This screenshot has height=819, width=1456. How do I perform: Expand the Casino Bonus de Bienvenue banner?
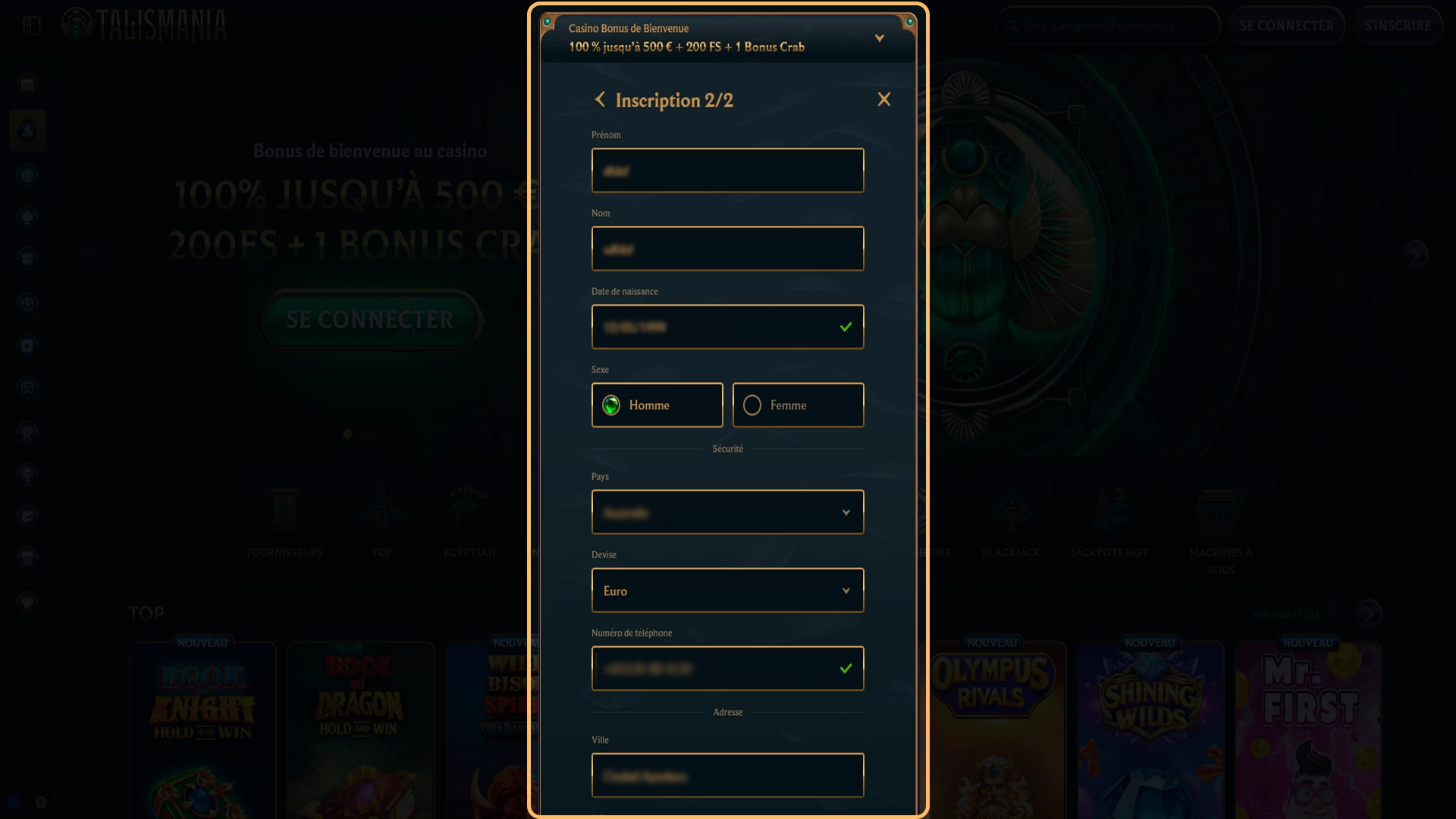[879, 38]
